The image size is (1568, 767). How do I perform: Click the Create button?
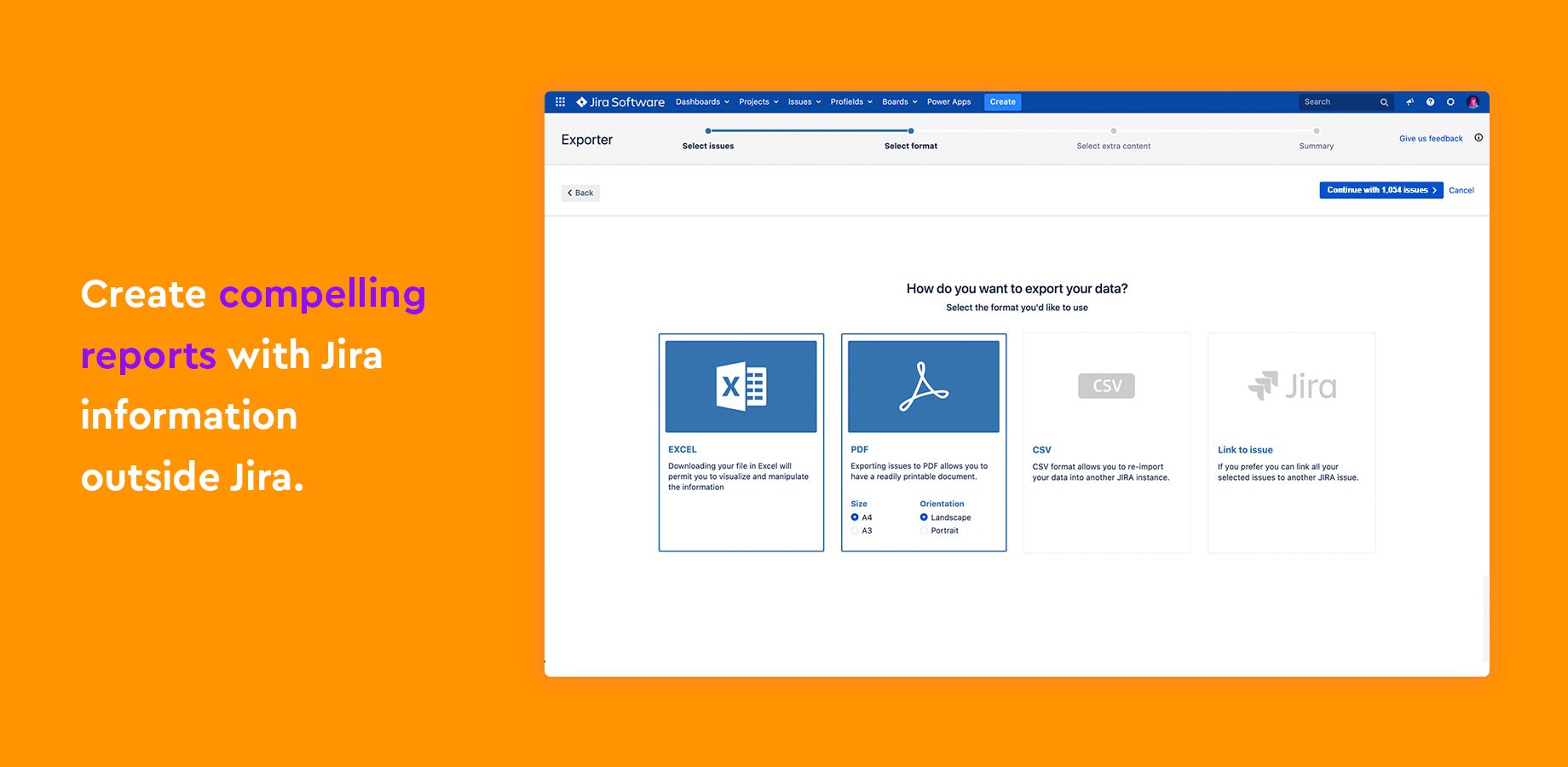click(1002, 101)
